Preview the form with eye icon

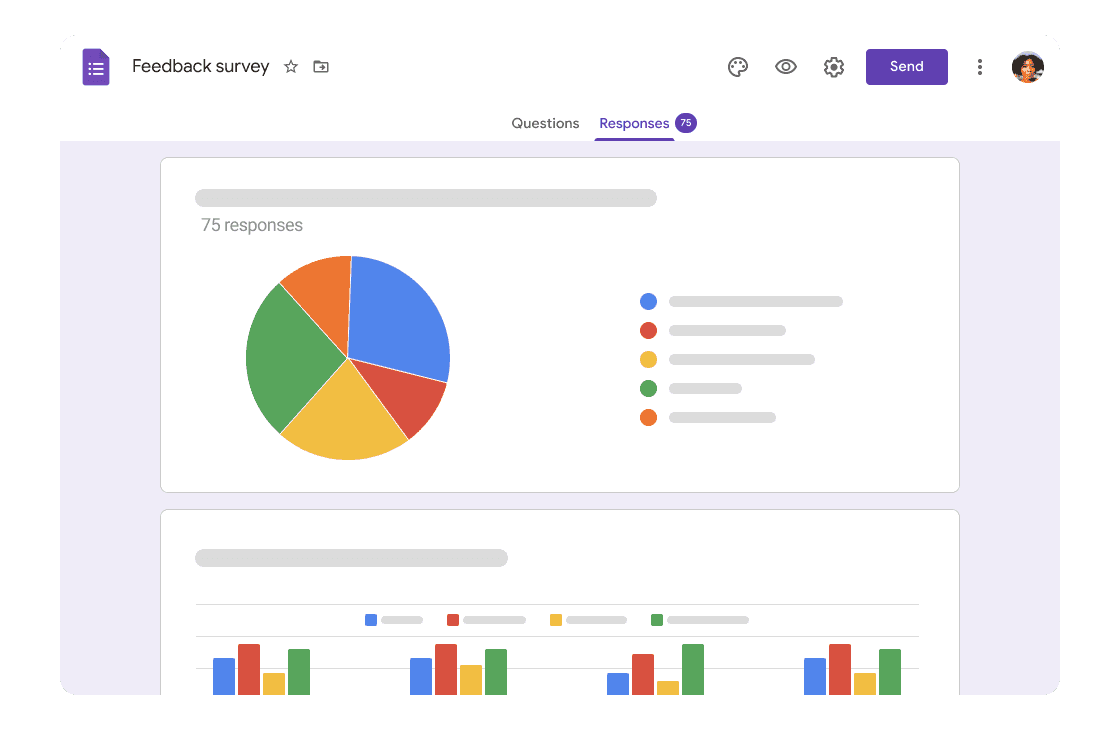[x=786, y=67]
